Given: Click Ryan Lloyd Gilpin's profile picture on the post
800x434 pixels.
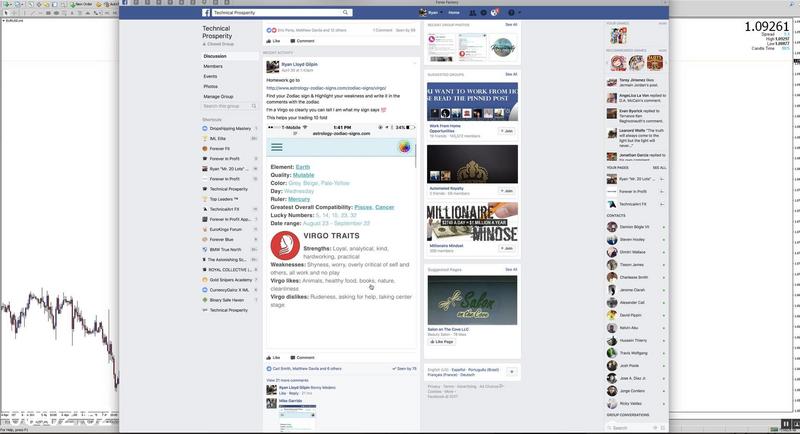Looking at the screenshot, I should (x=272, y=67).
